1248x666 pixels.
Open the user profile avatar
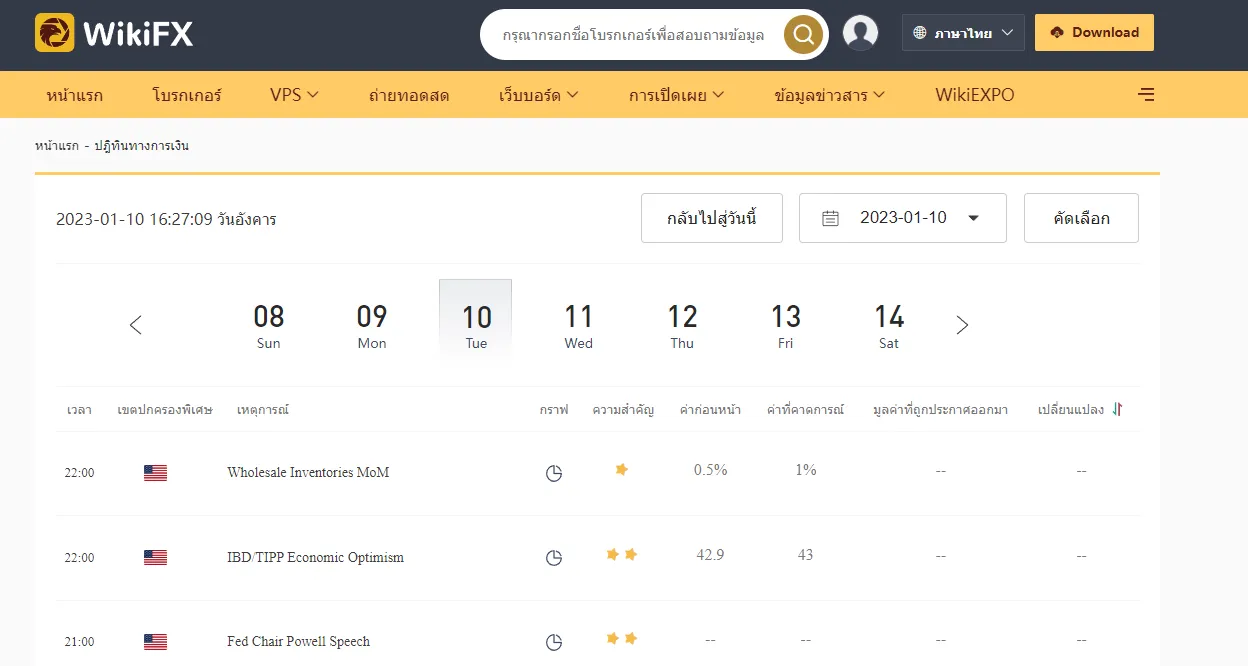(x=860, y=33)
